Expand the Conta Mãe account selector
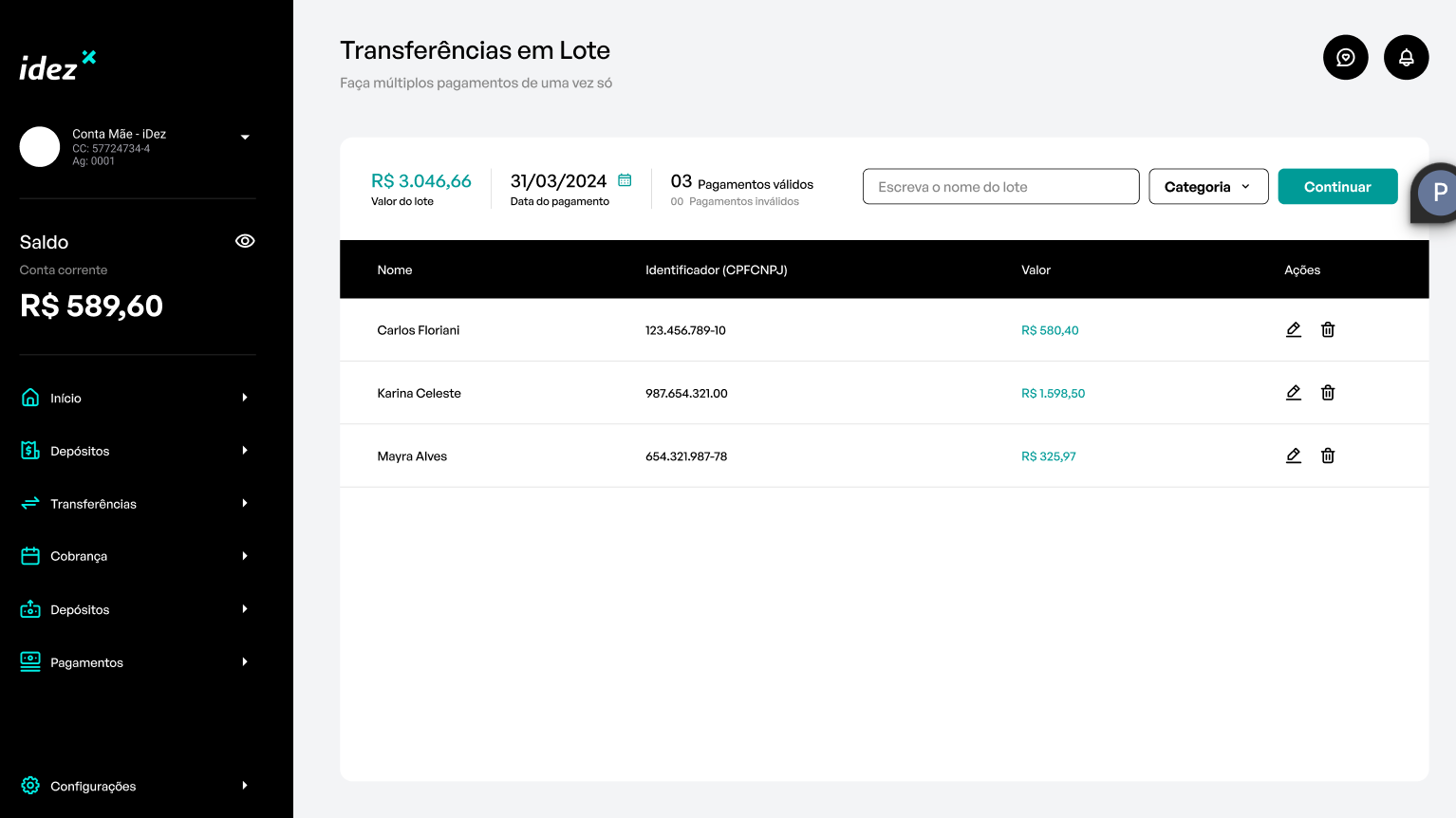Viewport: 1456px width, 818px height. pos(245,138)
